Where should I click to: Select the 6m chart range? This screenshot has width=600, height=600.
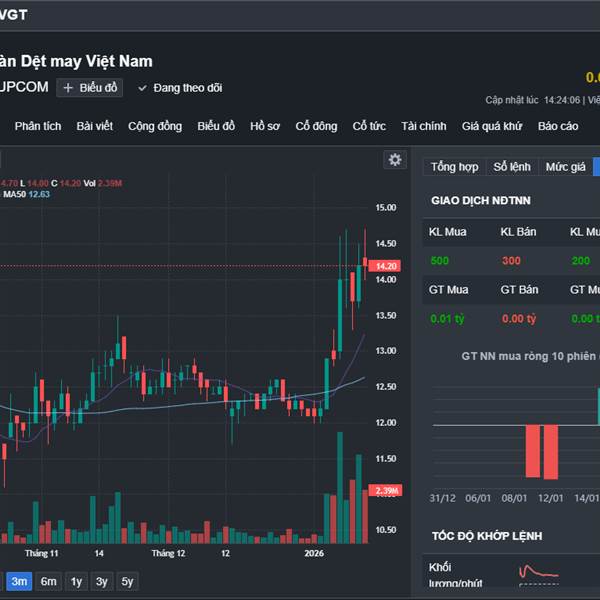click(x=49, y=582)
